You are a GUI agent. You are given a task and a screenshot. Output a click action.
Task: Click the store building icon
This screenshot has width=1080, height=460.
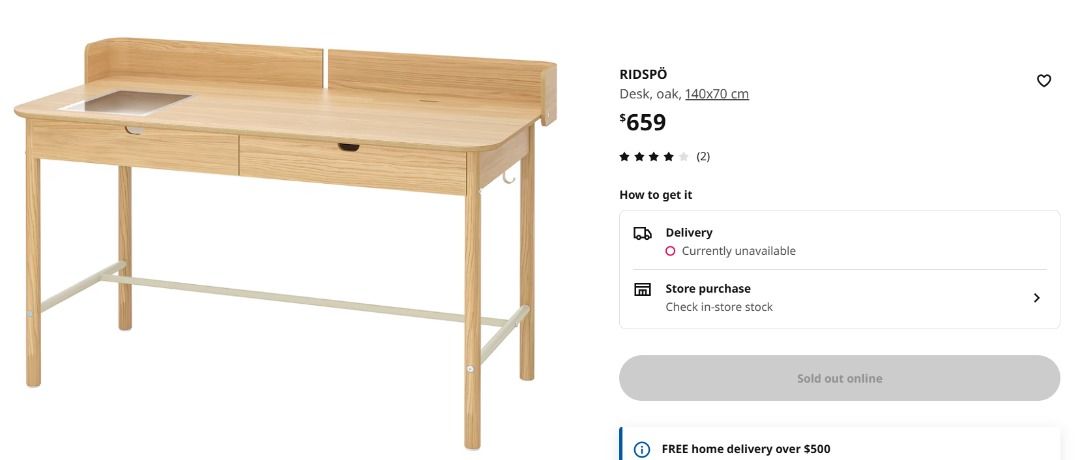(642, 289)
